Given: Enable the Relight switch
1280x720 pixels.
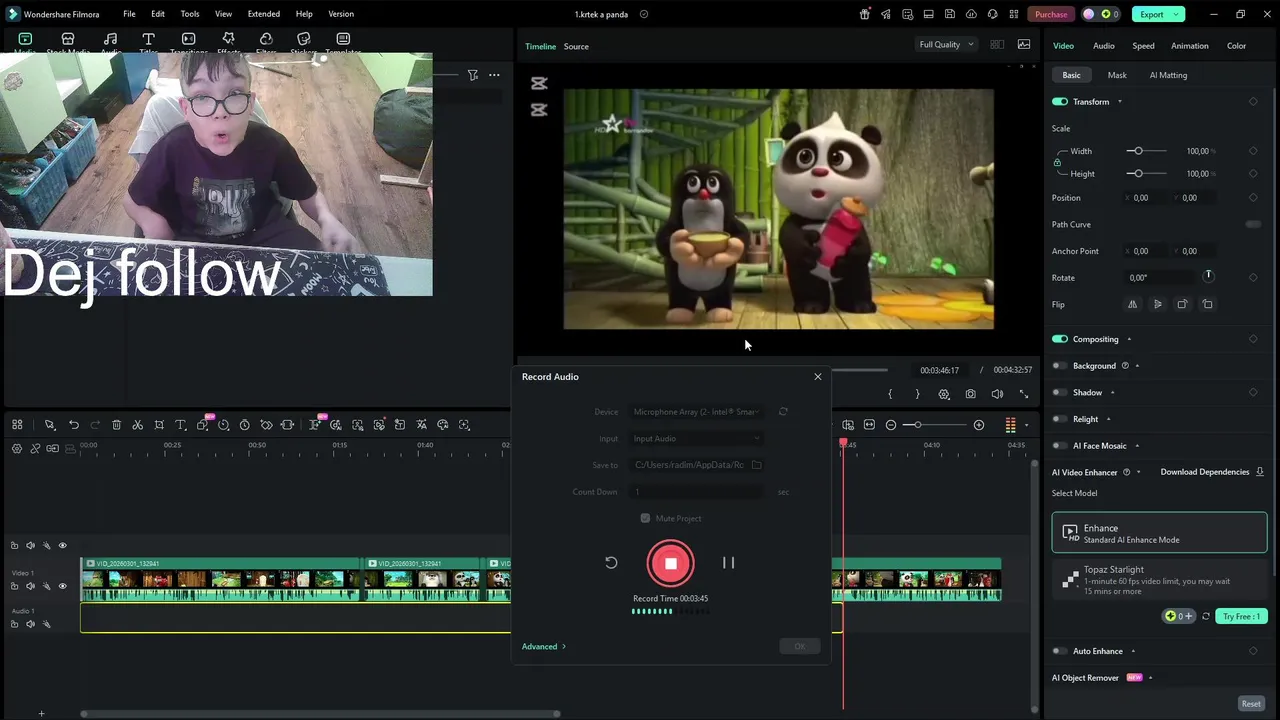Looking at the screenshot, I should coord(1060,419).
